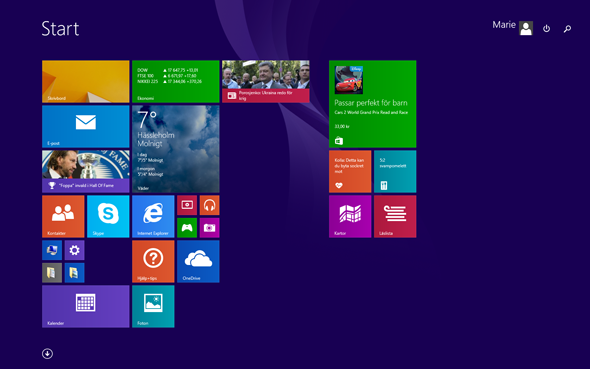Open the Kontakter people tile

coord(63,216)
